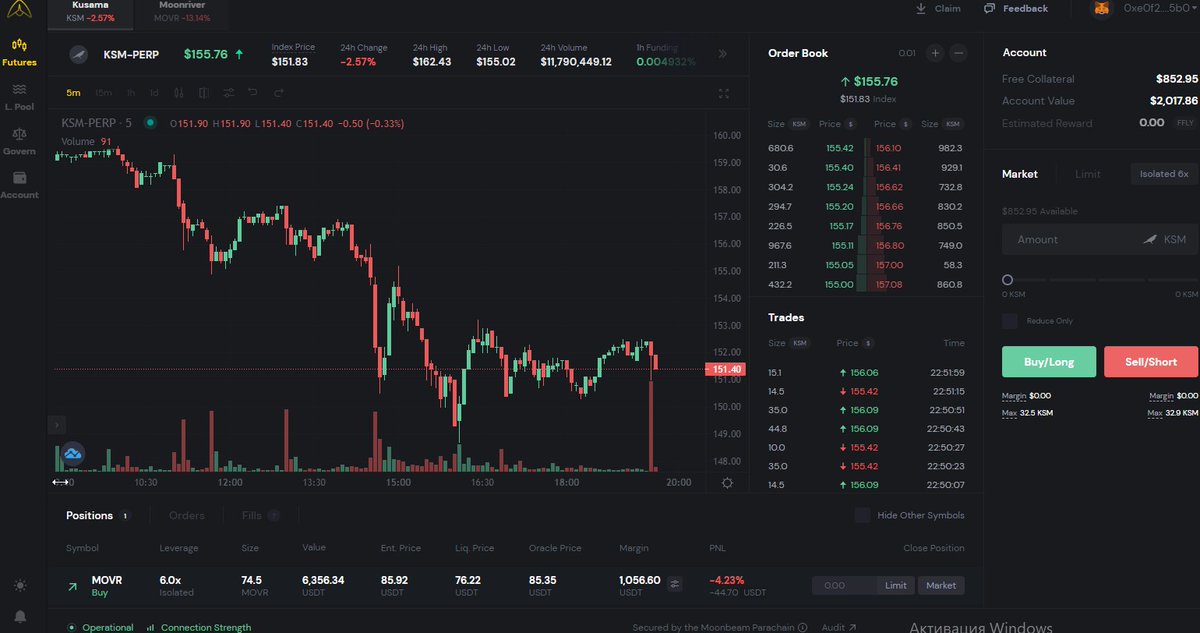
Task: Switch to the Limit order tab
Action: 1088,174
